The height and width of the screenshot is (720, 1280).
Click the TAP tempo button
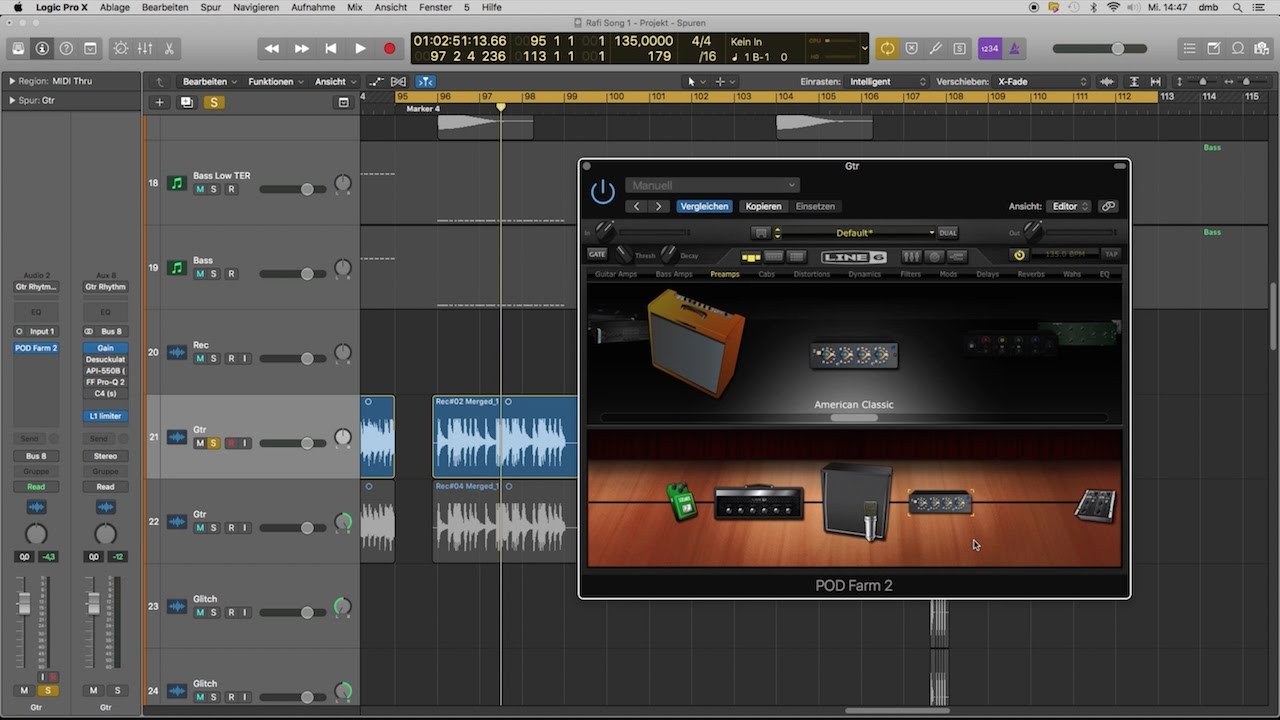[x=1111, y=254]
